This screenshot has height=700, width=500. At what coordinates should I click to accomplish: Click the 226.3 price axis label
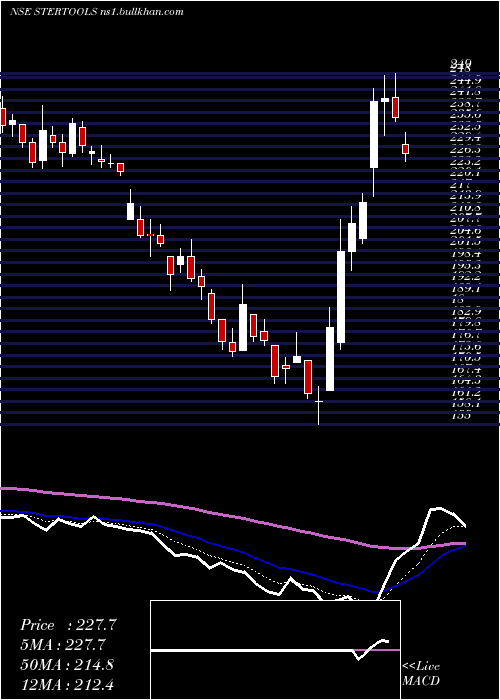(465, 150)
